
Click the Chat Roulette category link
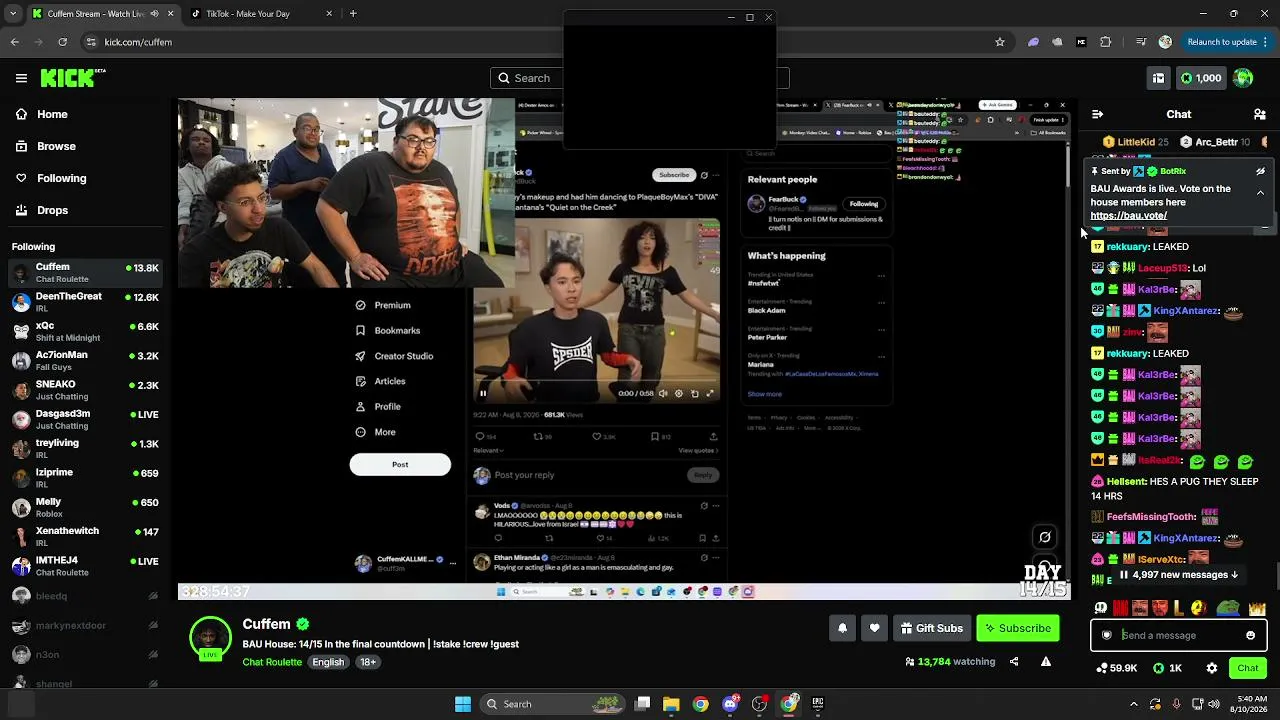click(272, 662)
